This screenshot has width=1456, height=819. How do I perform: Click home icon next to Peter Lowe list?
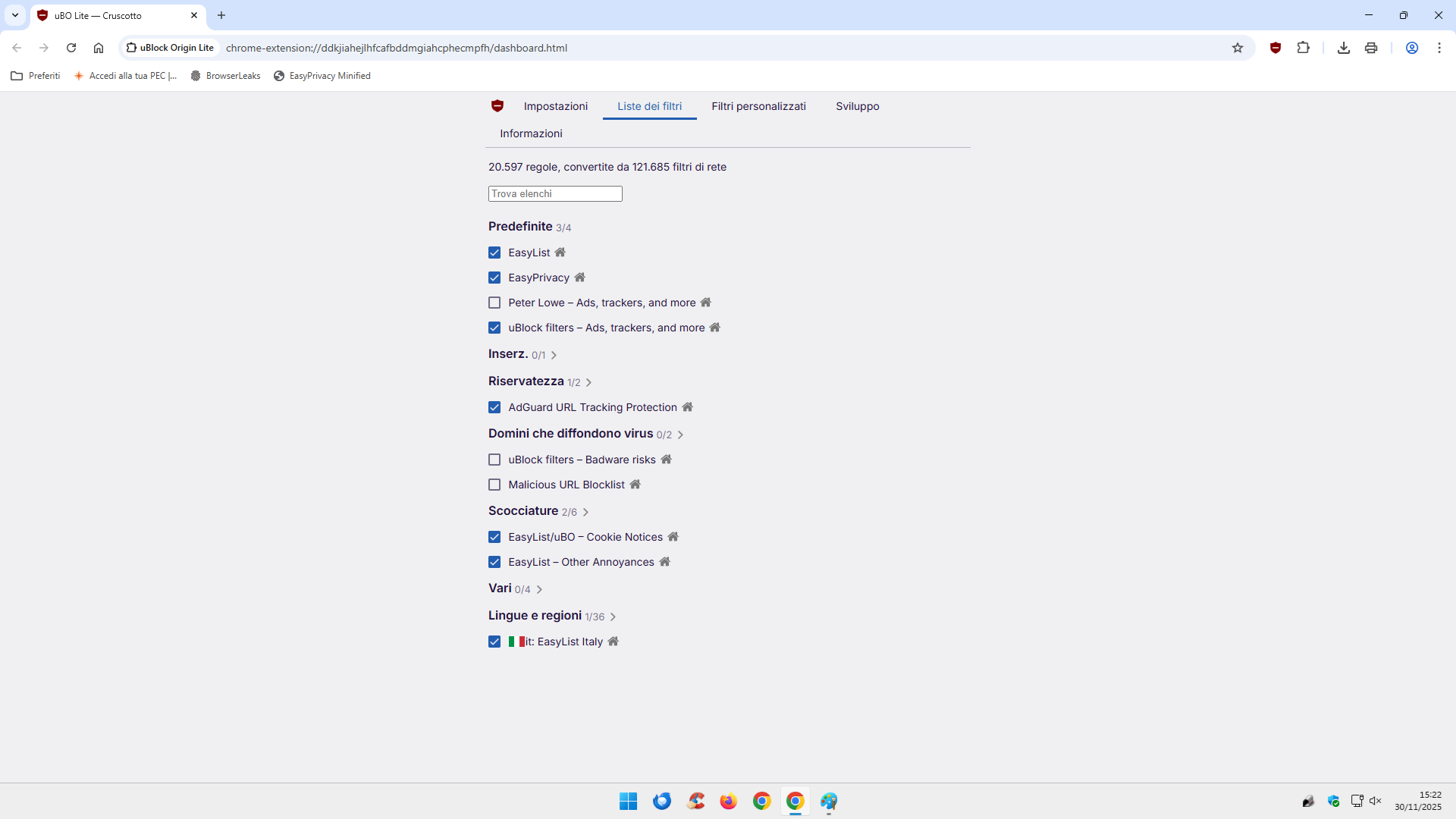click(x=706, y=303)
